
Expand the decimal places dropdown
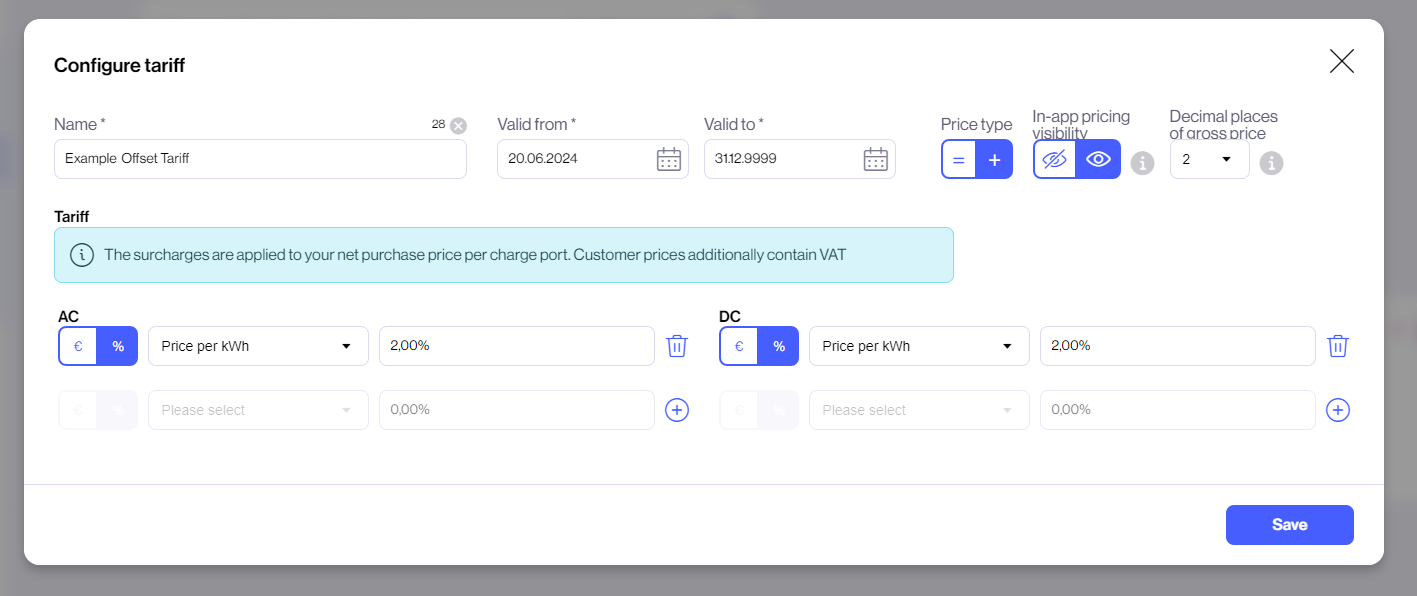[x=1209, y=159]
